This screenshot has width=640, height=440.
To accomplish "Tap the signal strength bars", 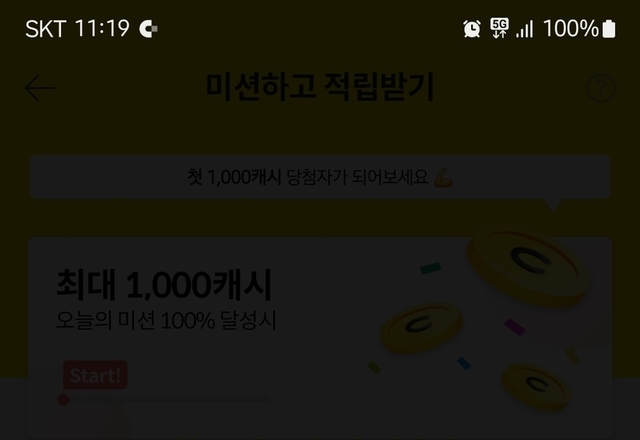I will 524,29.
